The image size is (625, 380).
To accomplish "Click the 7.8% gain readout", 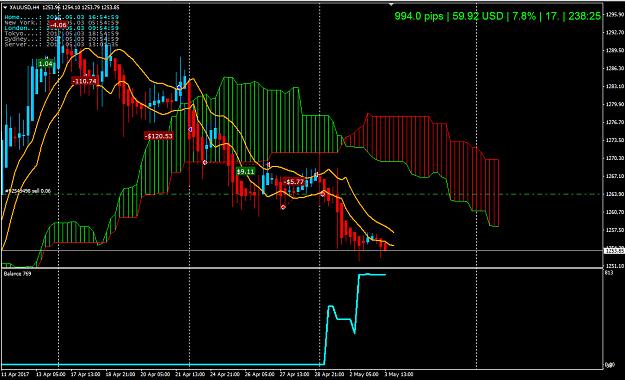I will click(x=524, y=16).
